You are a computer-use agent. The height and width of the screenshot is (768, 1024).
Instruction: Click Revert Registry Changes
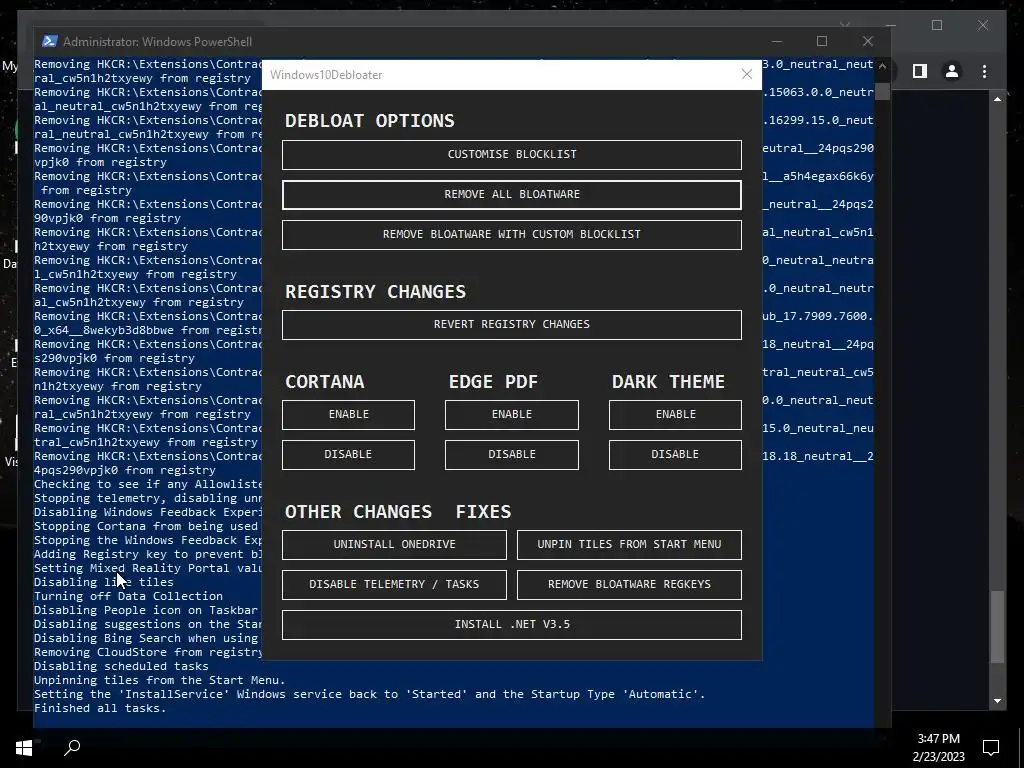(511, 325)
